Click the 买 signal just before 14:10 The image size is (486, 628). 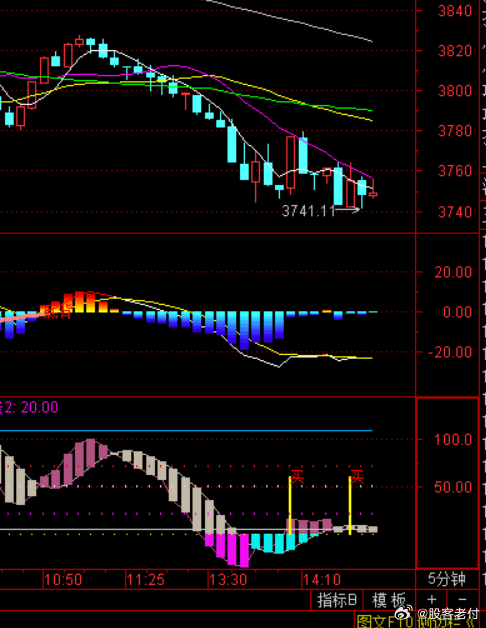click(x=297, y=477)
